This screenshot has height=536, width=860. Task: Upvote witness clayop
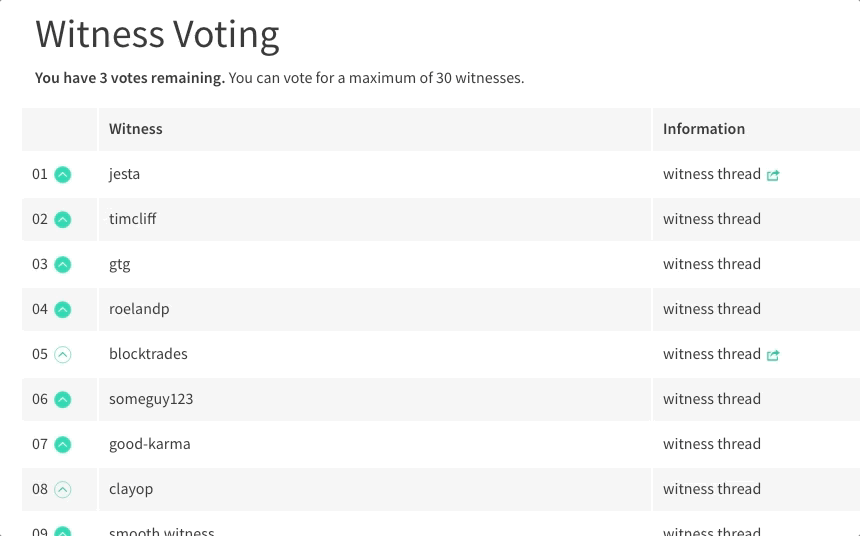point(63,489)
